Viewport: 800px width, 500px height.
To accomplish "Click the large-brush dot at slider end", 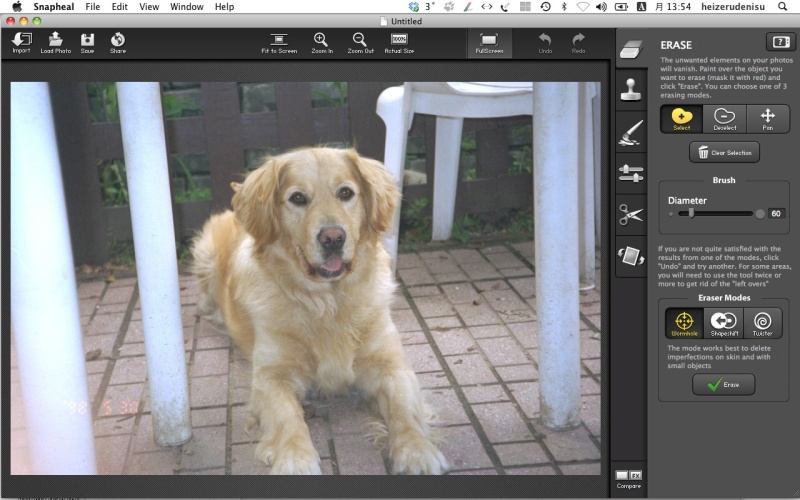I will pyautogui.click(x=760, y=214).
